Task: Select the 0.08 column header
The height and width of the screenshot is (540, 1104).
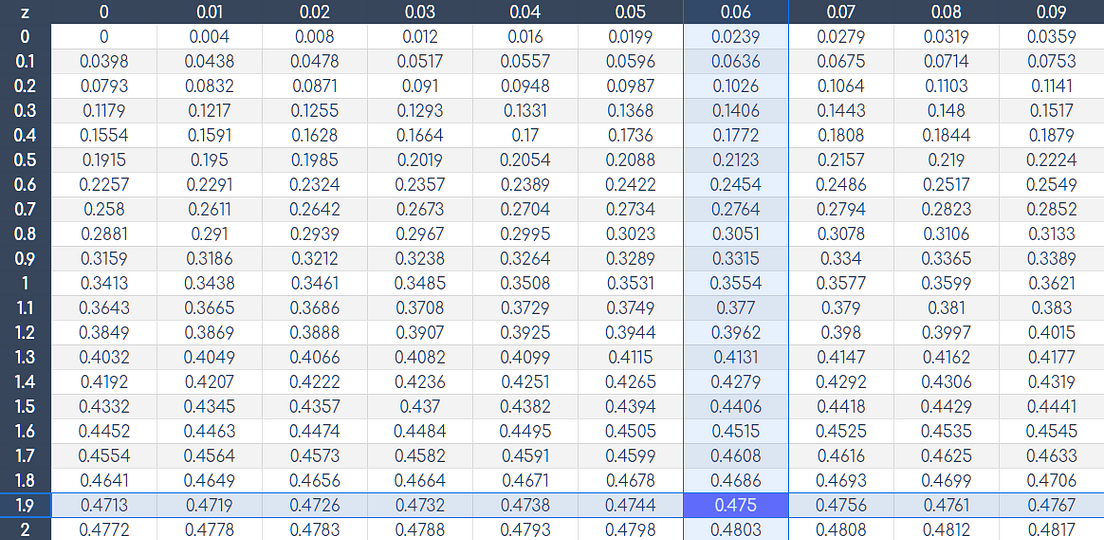Action: pyautogui.click(x=946, y=12)
